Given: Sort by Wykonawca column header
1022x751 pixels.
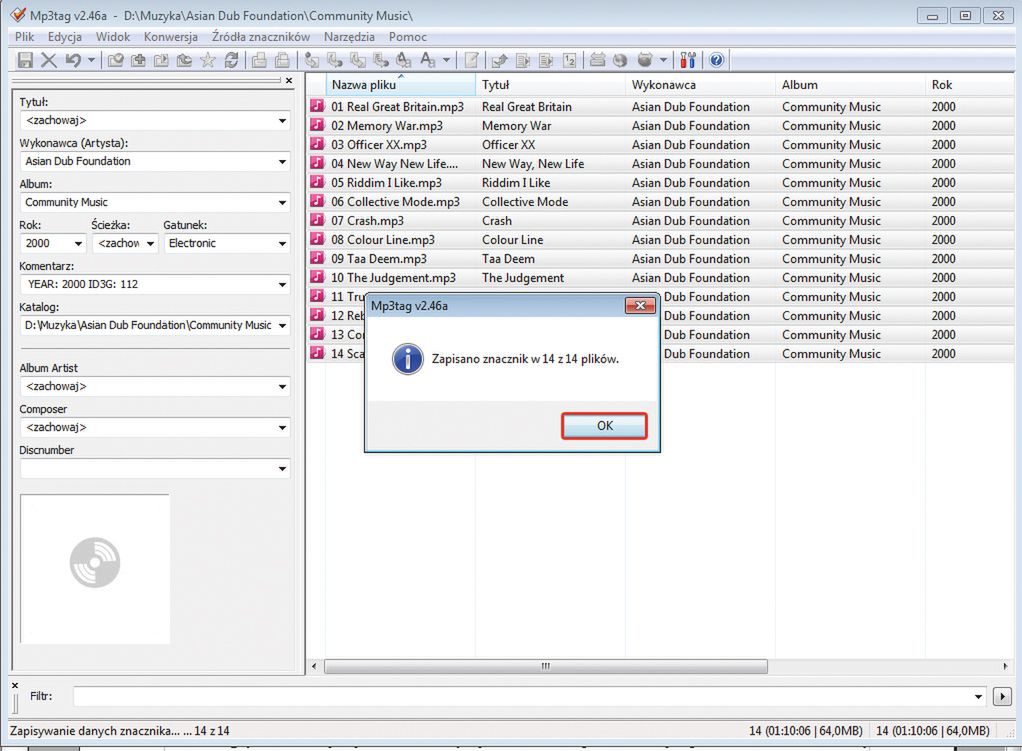Looking at the screenshot, I should click(700, 85).
